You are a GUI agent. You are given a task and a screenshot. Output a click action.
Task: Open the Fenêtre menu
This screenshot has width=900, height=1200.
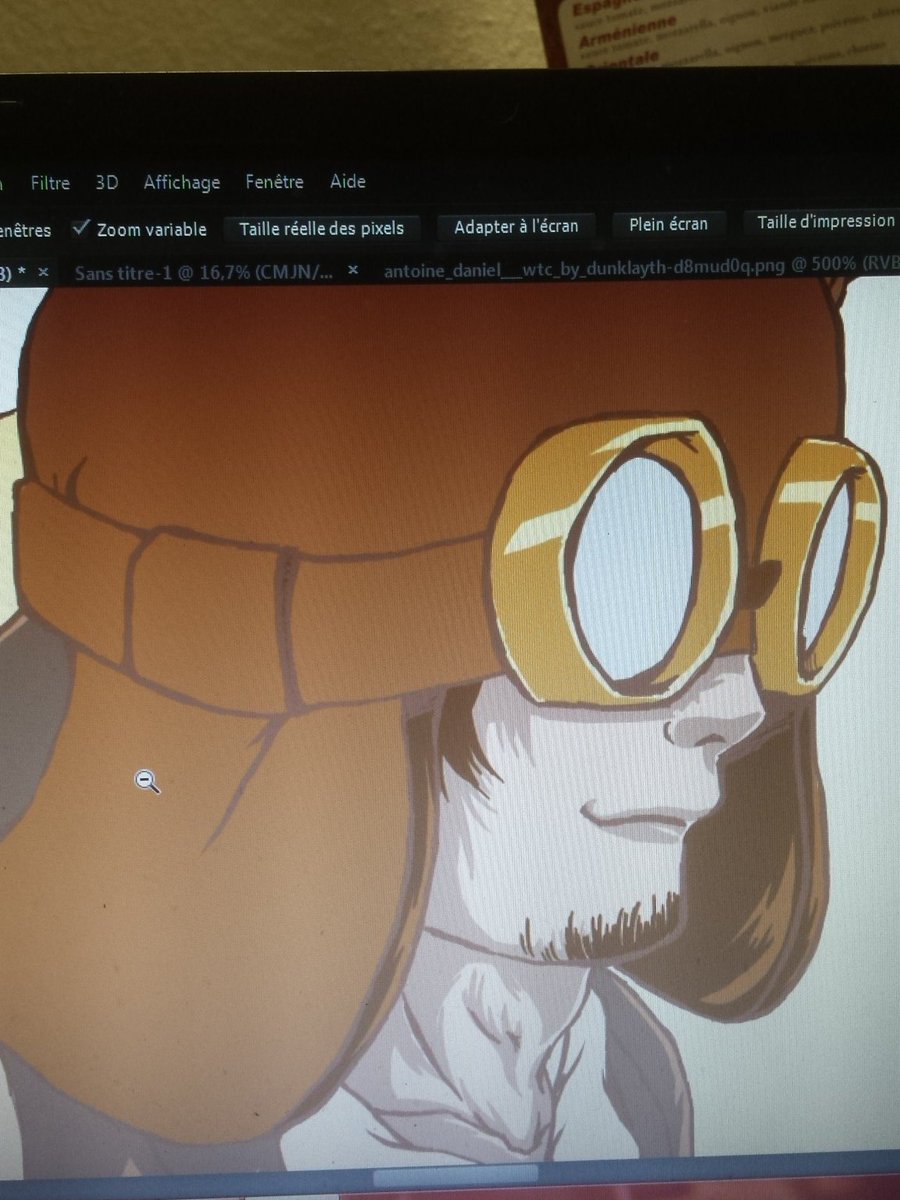click(x=274, y=182)
